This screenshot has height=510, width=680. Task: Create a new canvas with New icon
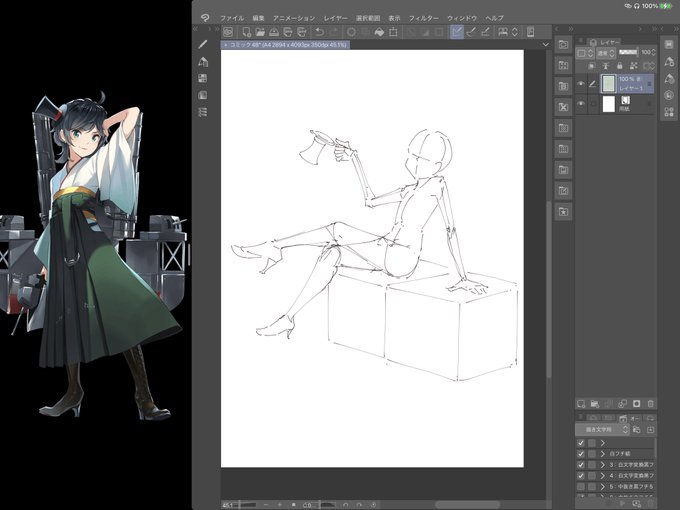247,32
